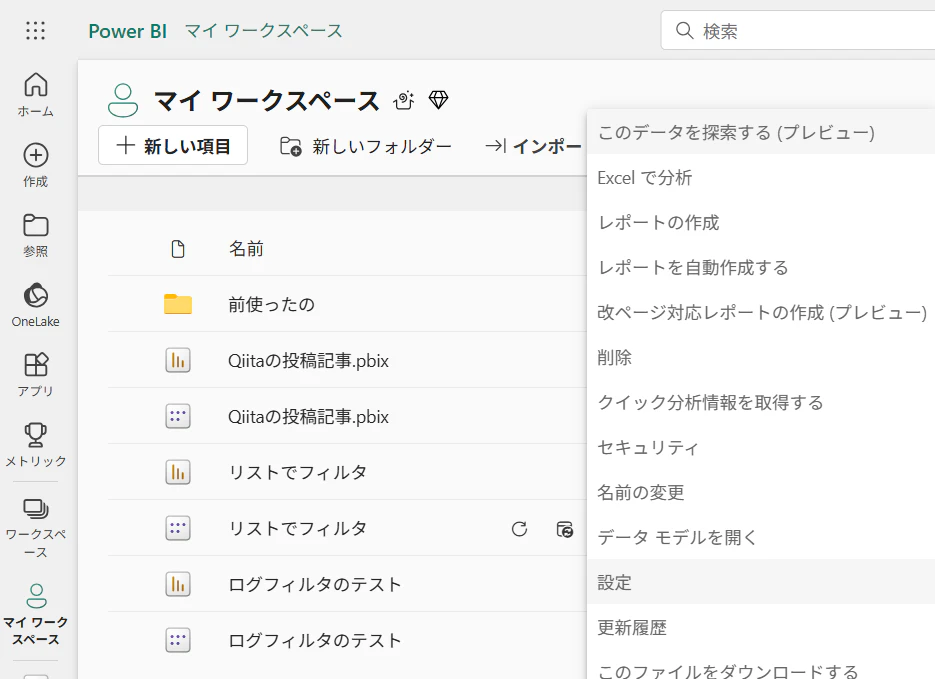Open アプリ in the sidebar
Viewport: 935px width, 679px height.
[x=35, y=374]
